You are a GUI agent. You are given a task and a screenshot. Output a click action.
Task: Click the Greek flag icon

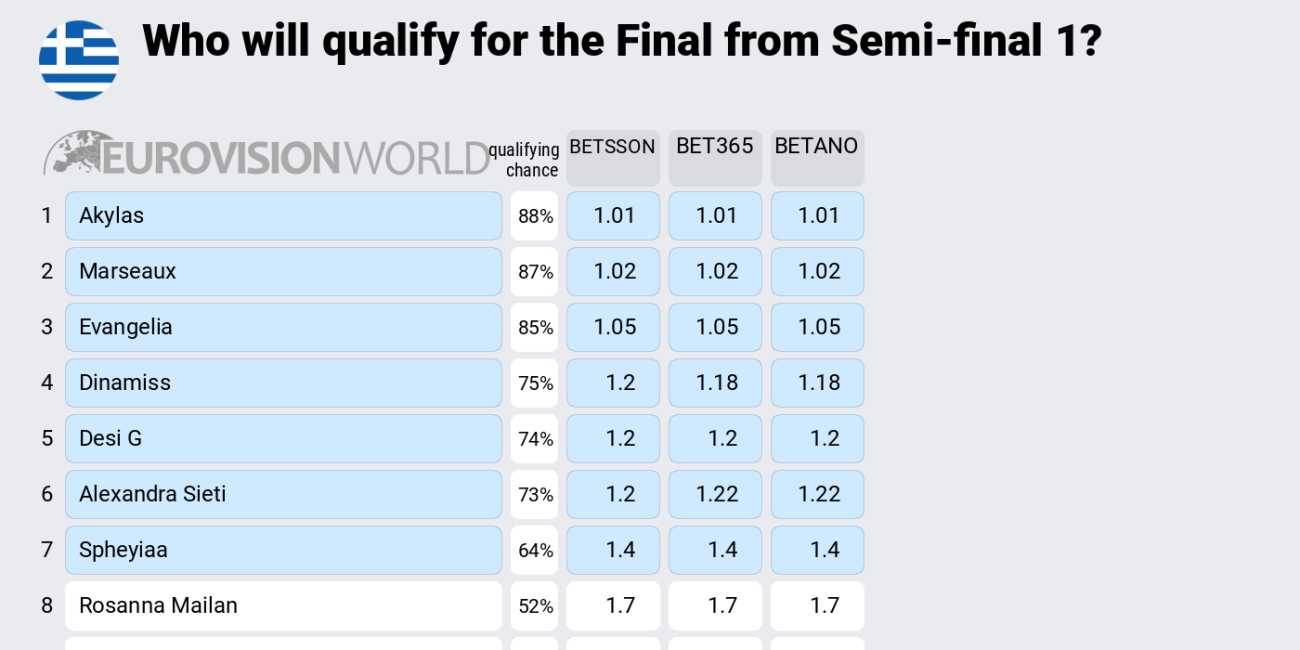(79, 60)
